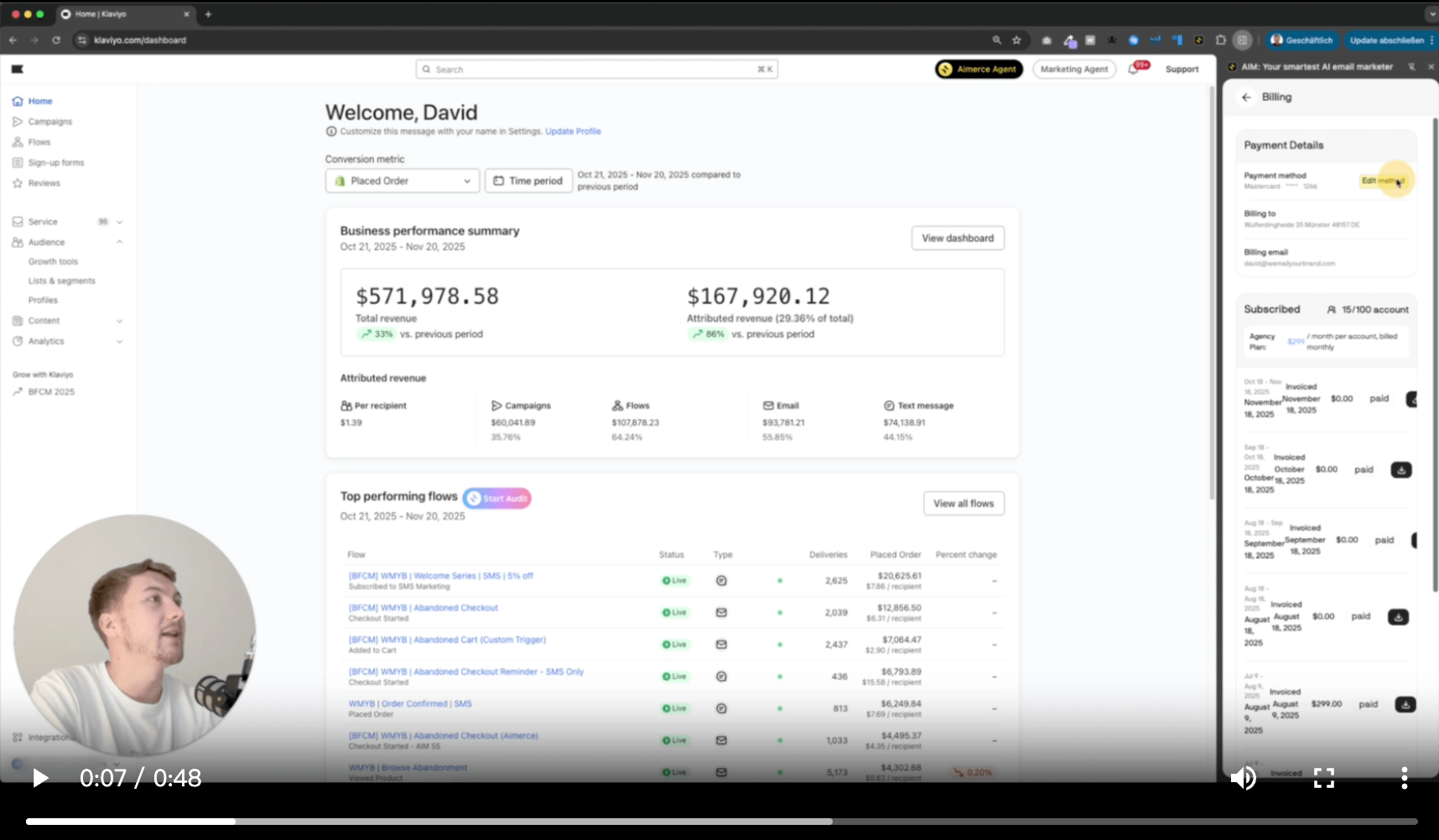This screenshot has width=1439, height=840.
Task: Play the video
Action: 39,778
